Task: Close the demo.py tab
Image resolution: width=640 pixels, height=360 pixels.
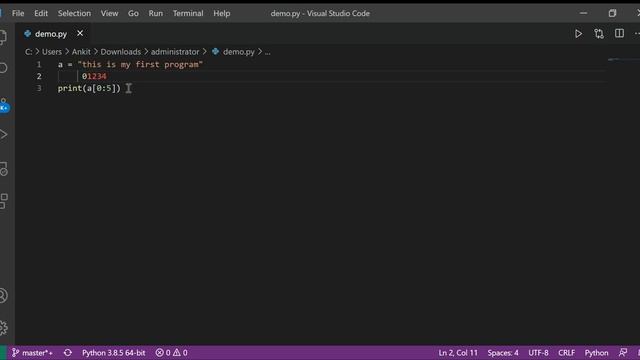Action: 80,33
